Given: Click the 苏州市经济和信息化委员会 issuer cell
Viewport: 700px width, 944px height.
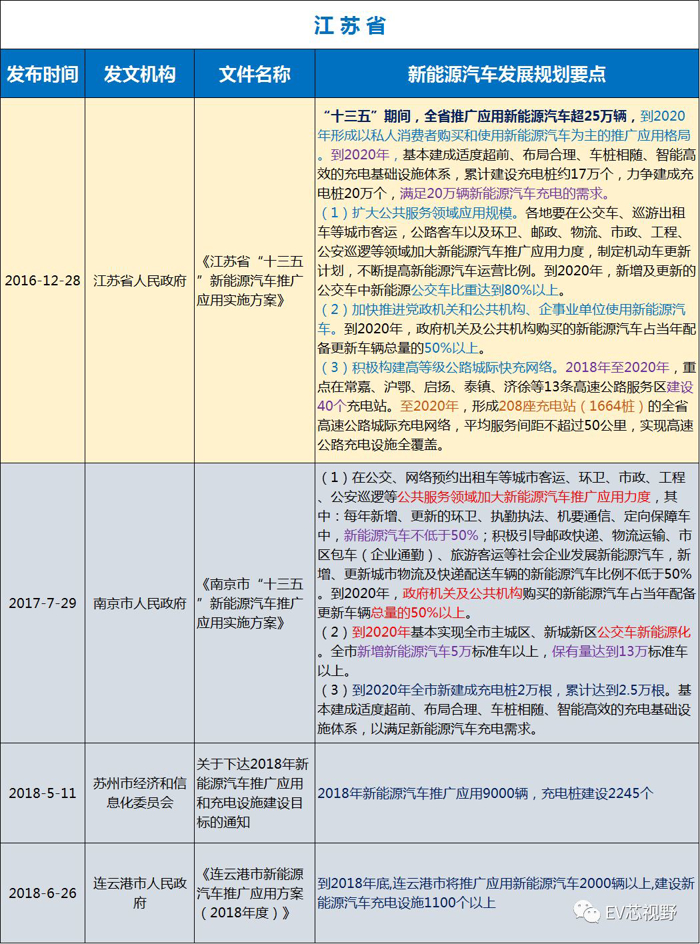Looking at the screenshot, I should [139, 793].
